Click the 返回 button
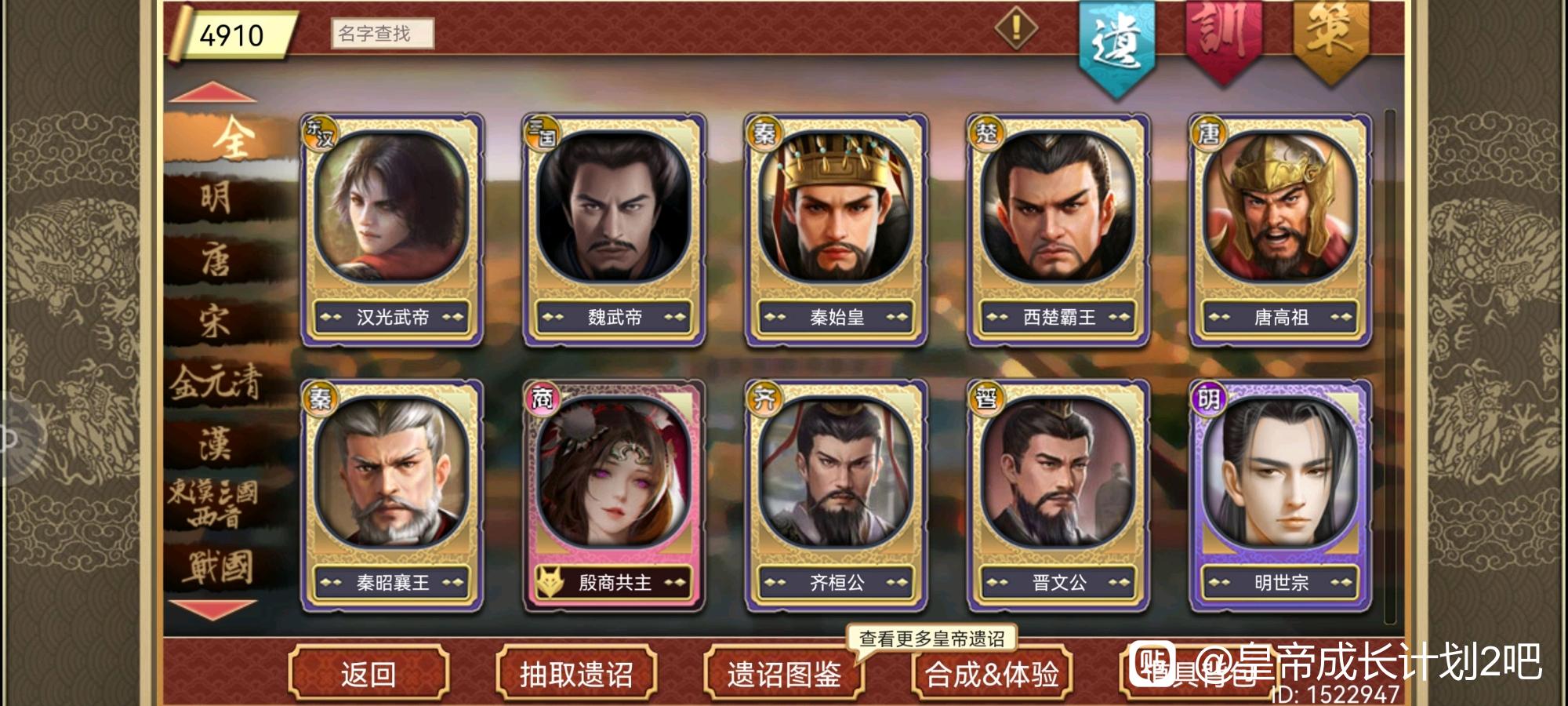This screenshot has width=1568, height=706. tap(368, 673)
